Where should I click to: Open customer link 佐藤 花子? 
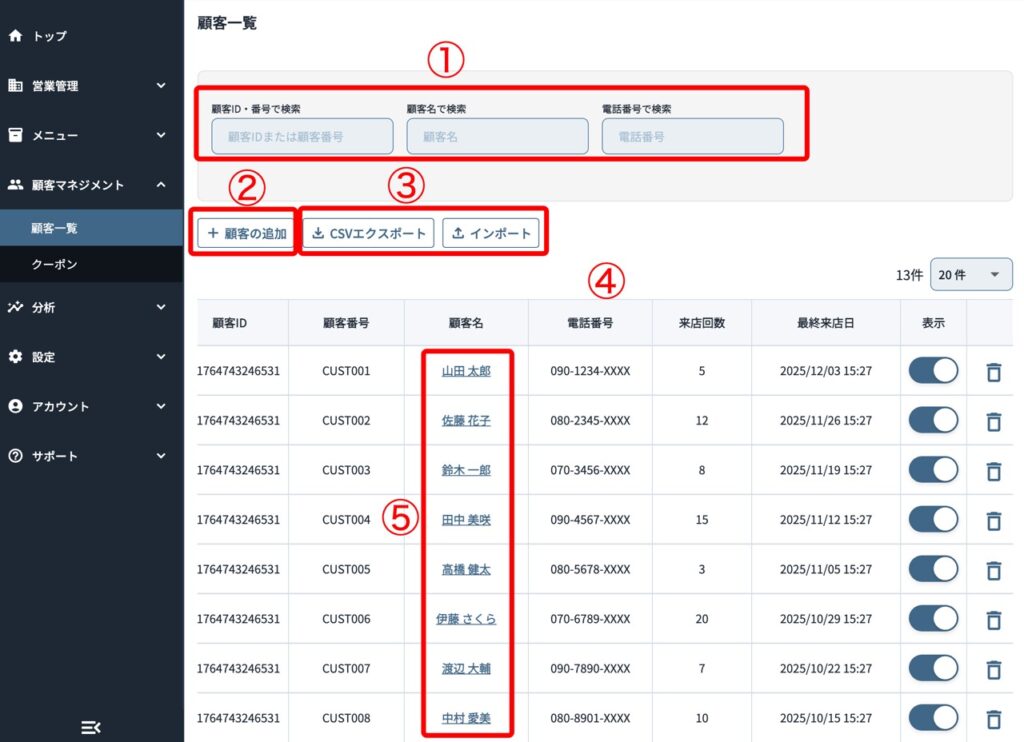click(x=466, y=421)
